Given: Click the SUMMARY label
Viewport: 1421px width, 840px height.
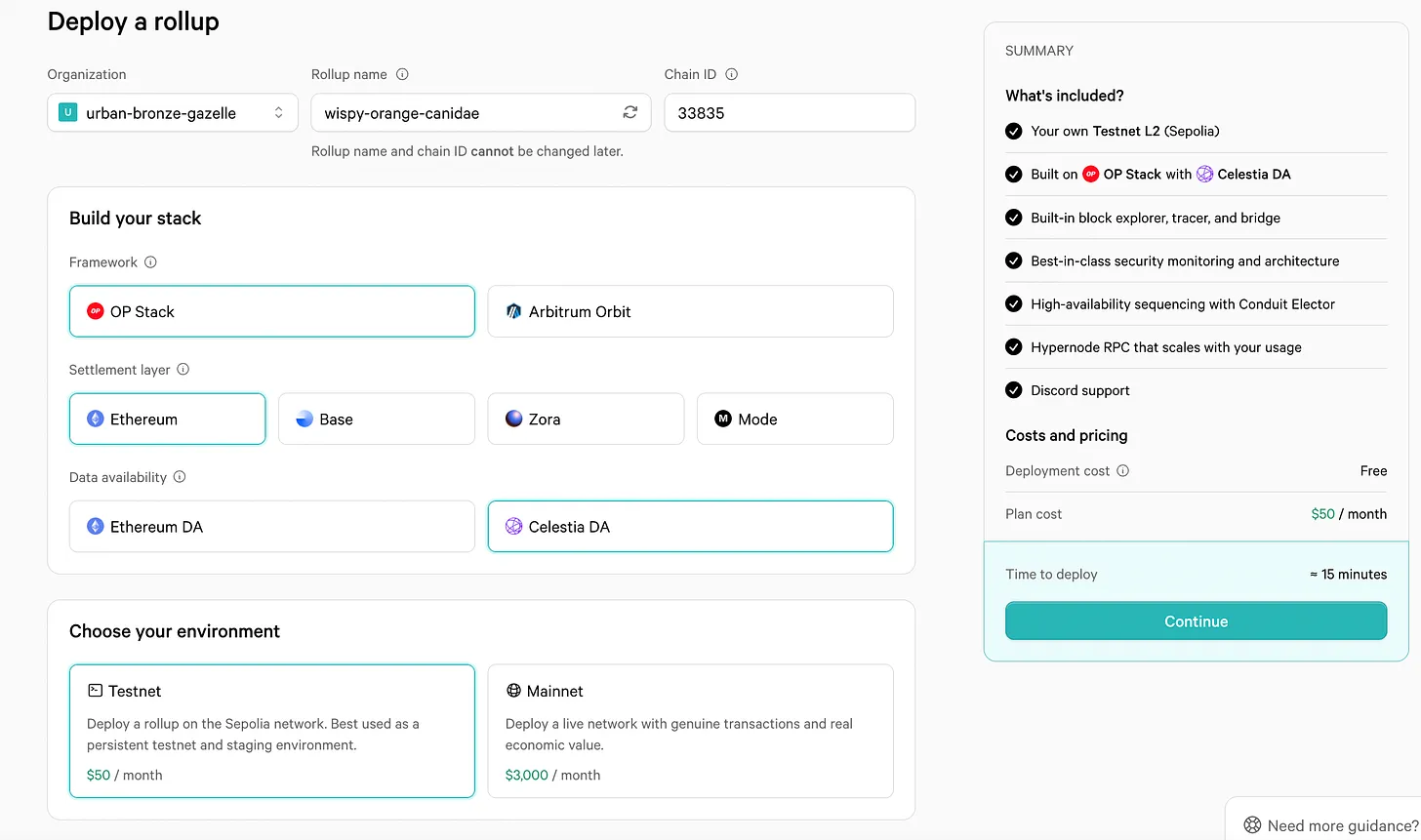Looking at the screenshot, I should [x=1039, y=51].
